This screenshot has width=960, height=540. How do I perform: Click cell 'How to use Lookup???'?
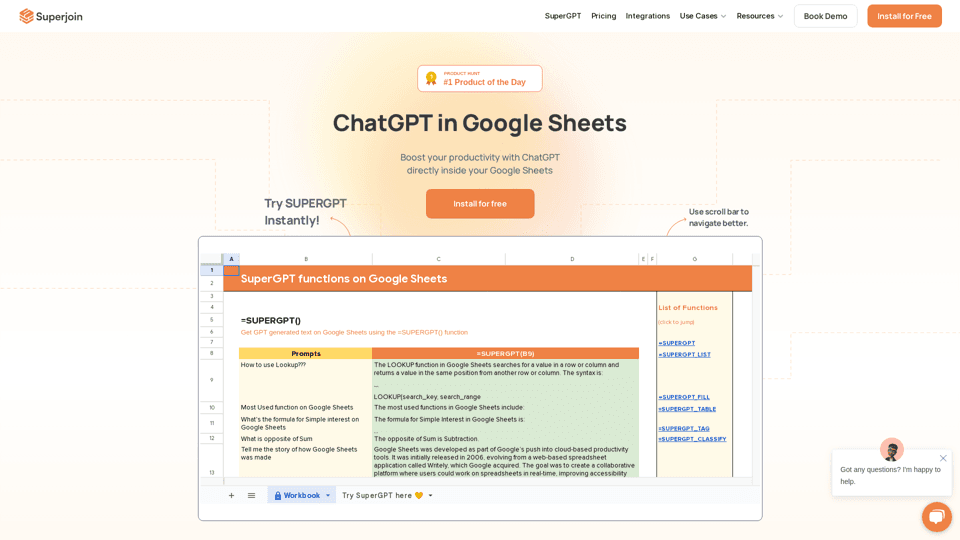pos(306,380)
